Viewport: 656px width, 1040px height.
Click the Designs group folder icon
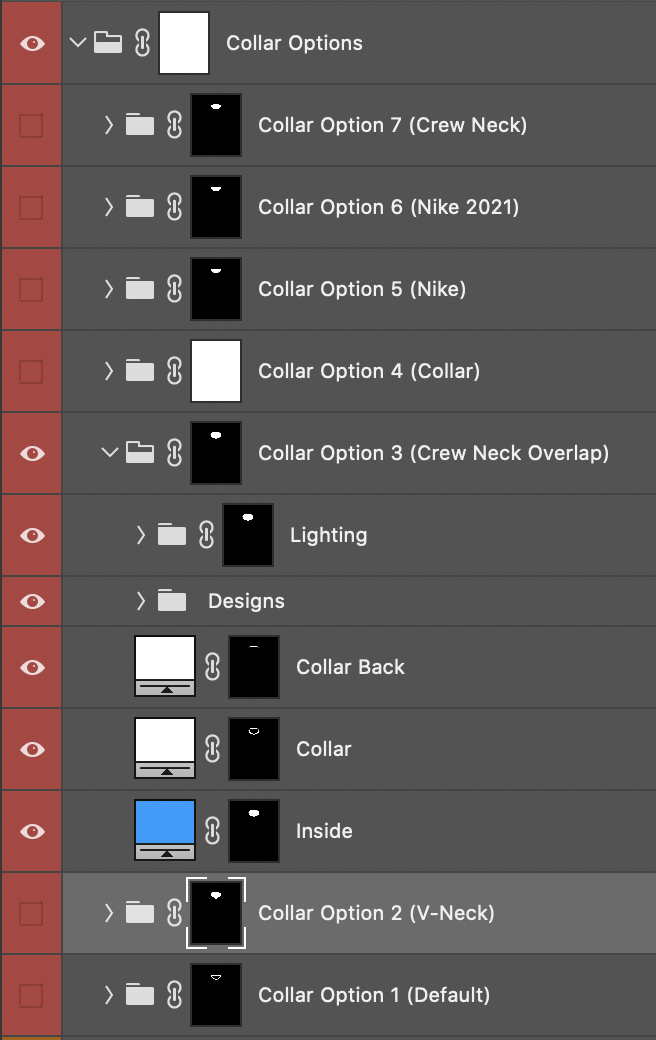coord(172,601)
